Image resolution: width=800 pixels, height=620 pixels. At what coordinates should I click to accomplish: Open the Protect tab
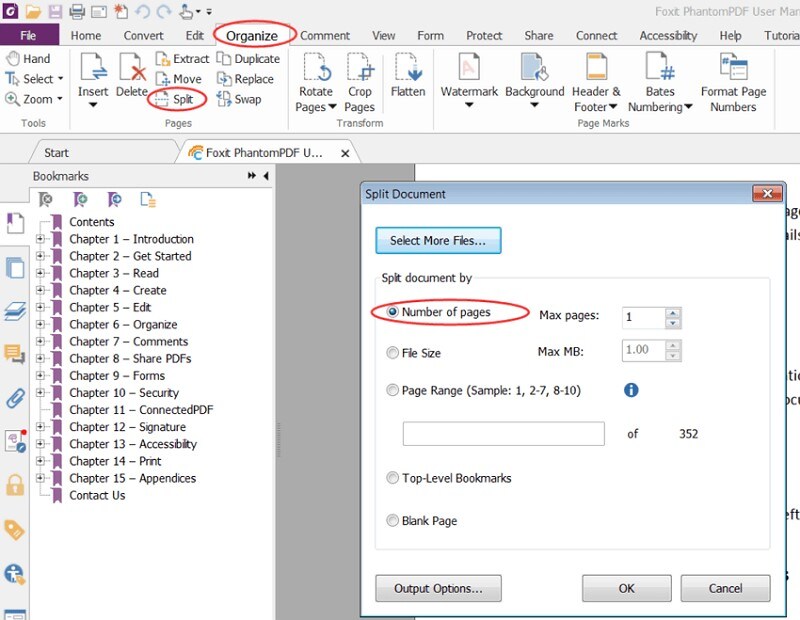pyautogui.click(x=484, y=34)
